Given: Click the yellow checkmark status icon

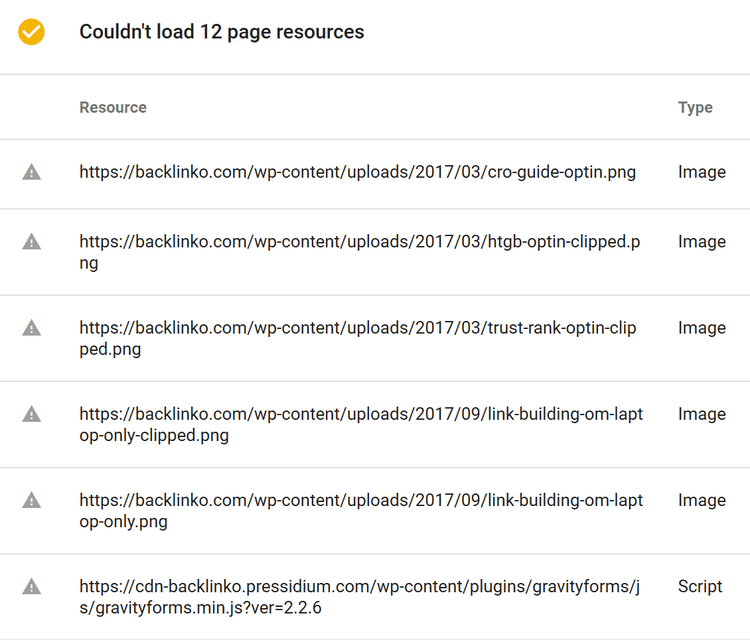Looking at the screenshot, I should click(32, 32).
